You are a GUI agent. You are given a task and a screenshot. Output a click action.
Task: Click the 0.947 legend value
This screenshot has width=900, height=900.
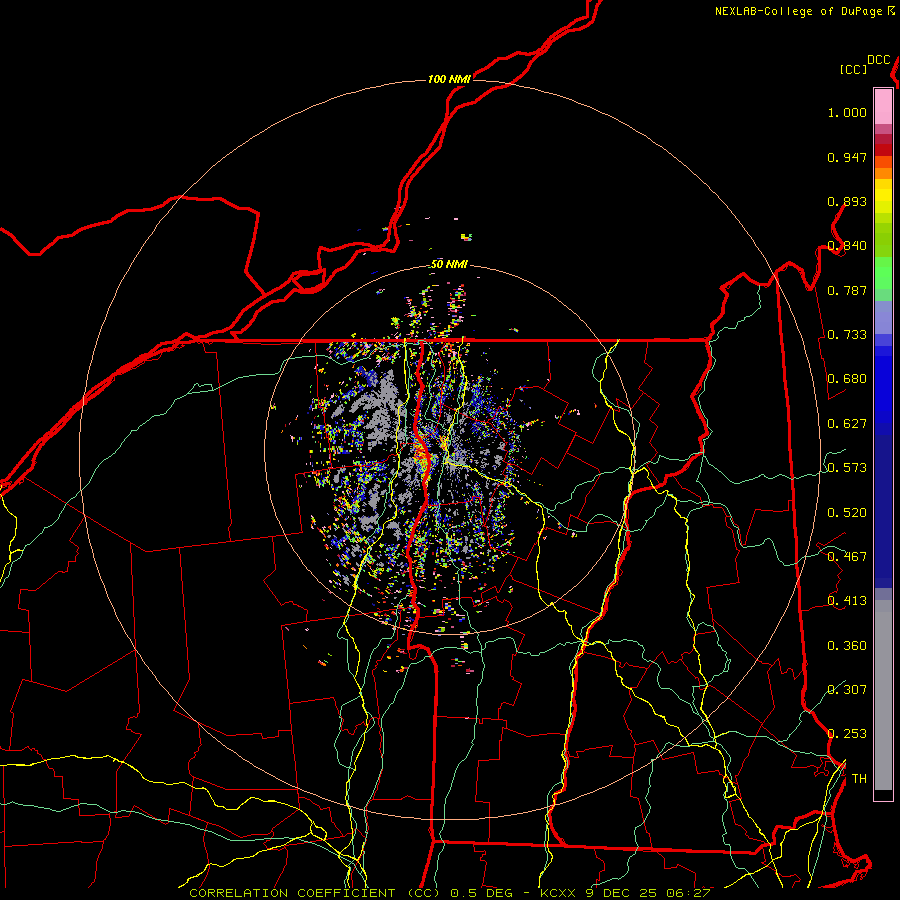[847, 157]
